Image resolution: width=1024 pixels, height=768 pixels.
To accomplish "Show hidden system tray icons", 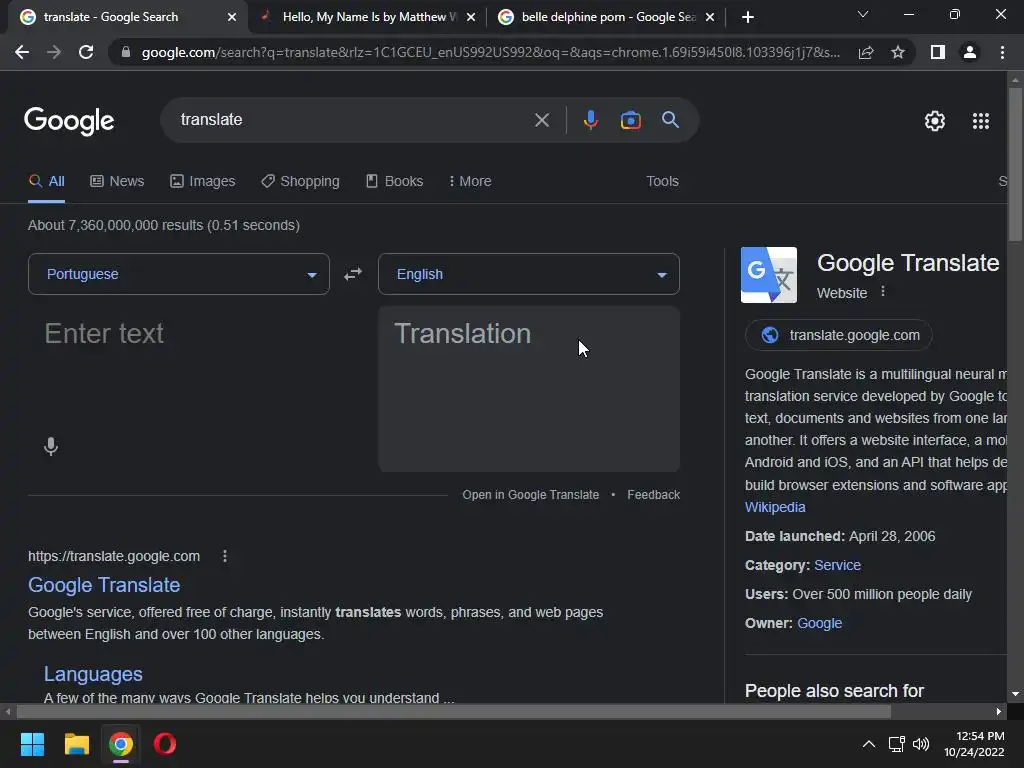I will [x=869, y=744].
